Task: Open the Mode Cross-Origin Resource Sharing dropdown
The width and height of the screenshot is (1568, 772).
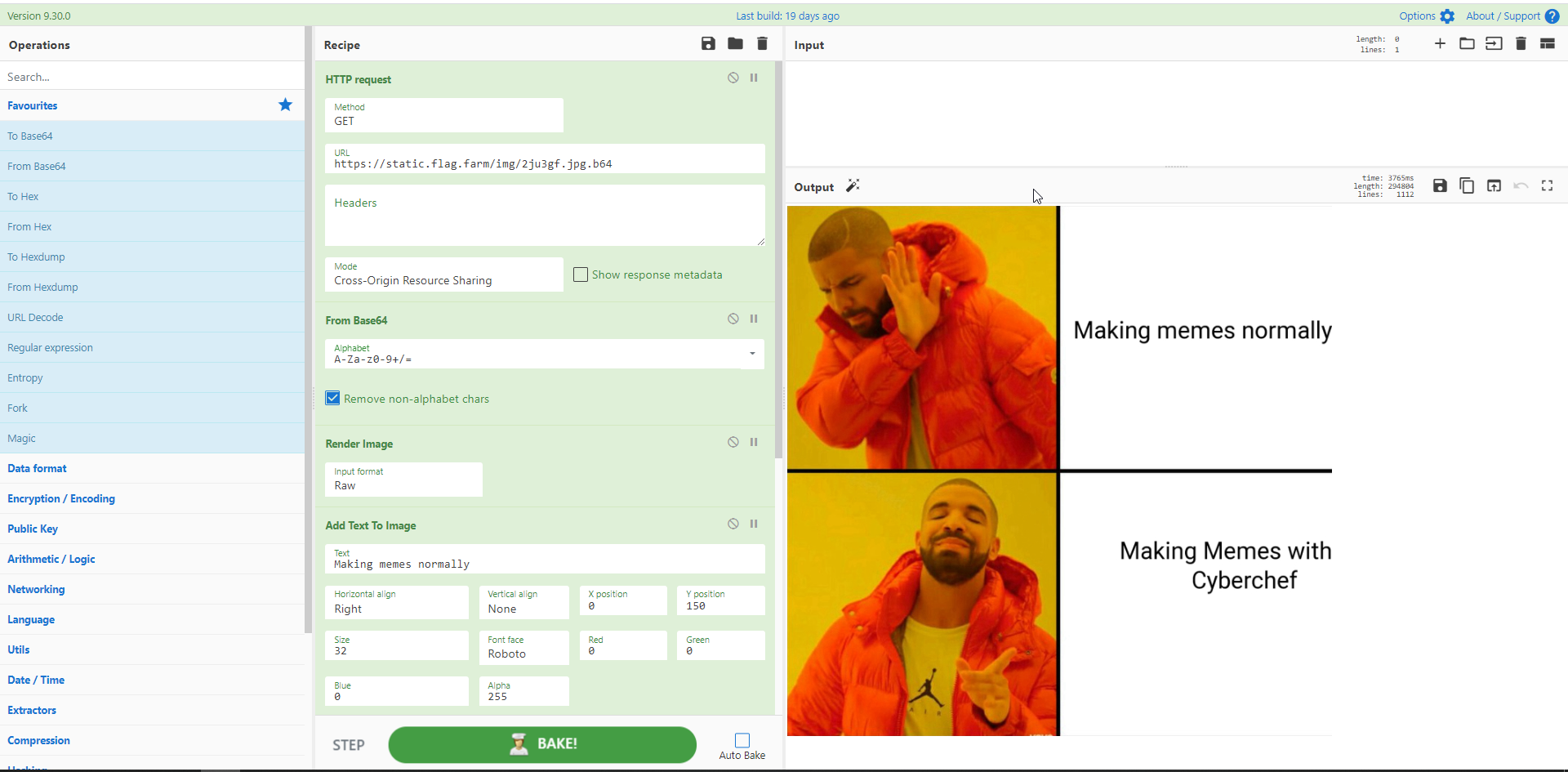Action: pos(444,274)
